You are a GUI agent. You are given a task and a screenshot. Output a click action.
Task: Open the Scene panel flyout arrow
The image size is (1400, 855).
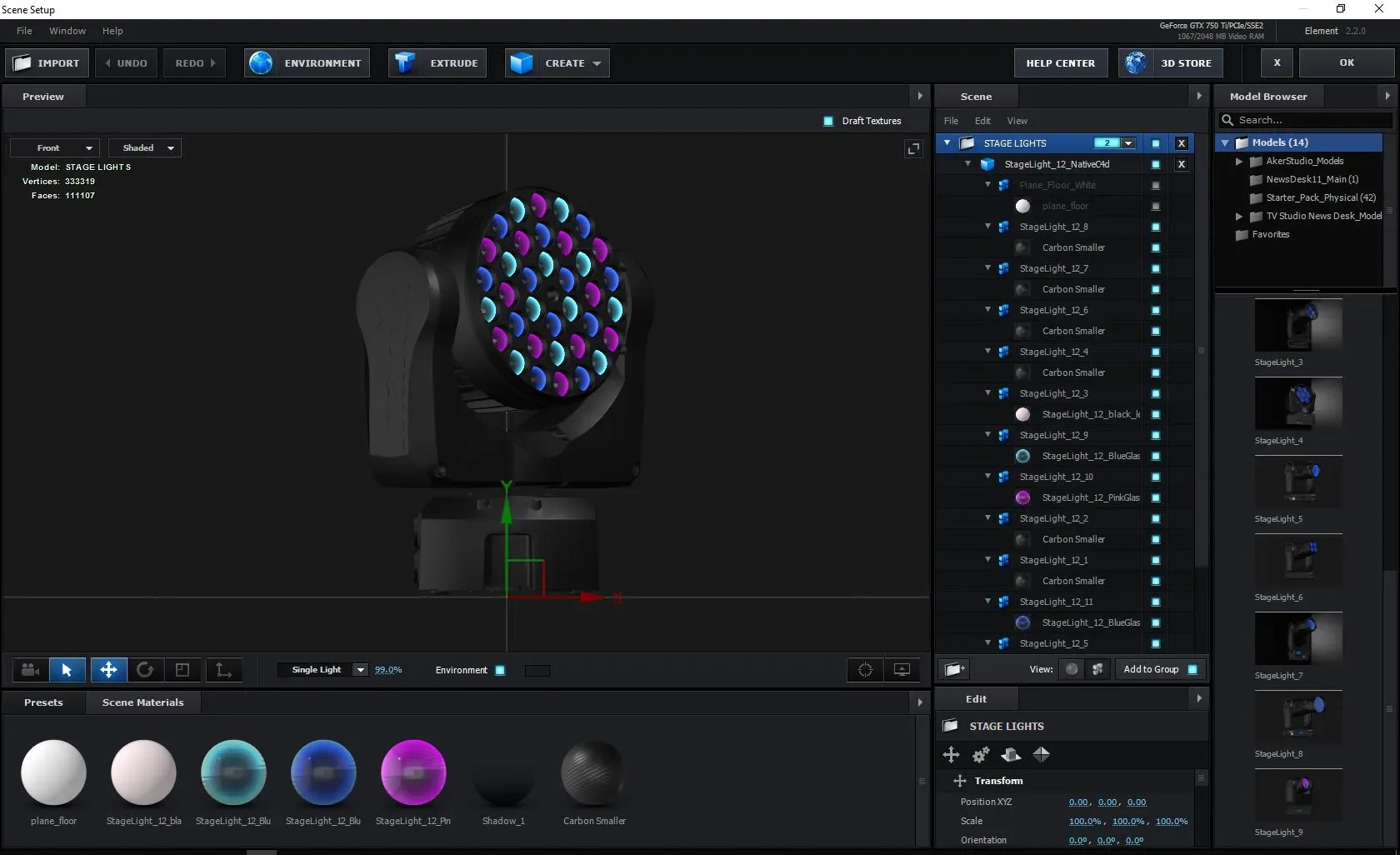click(x=1199, y=96)
